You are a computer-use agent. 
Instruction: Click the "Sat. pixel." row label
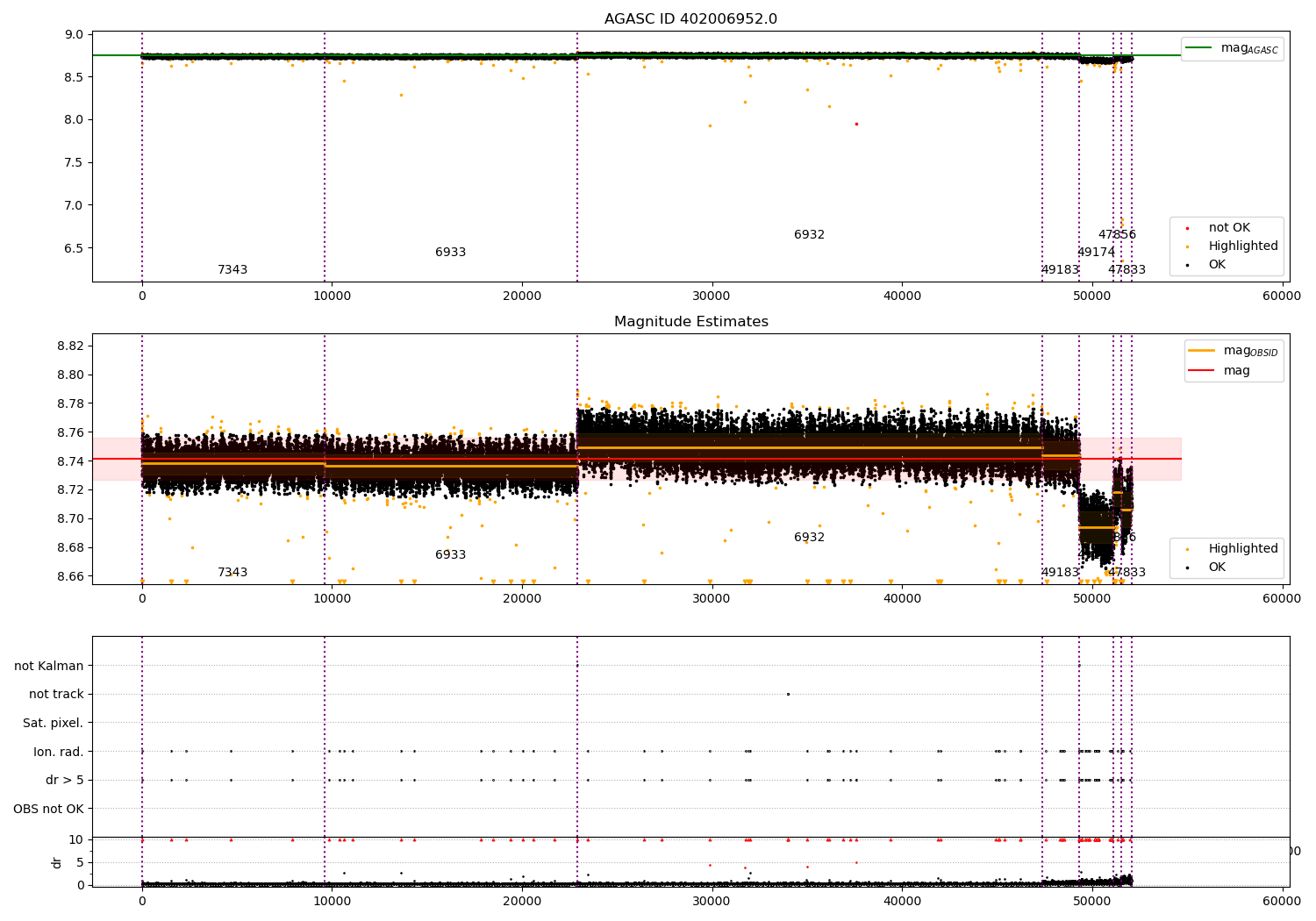(54, 723)
